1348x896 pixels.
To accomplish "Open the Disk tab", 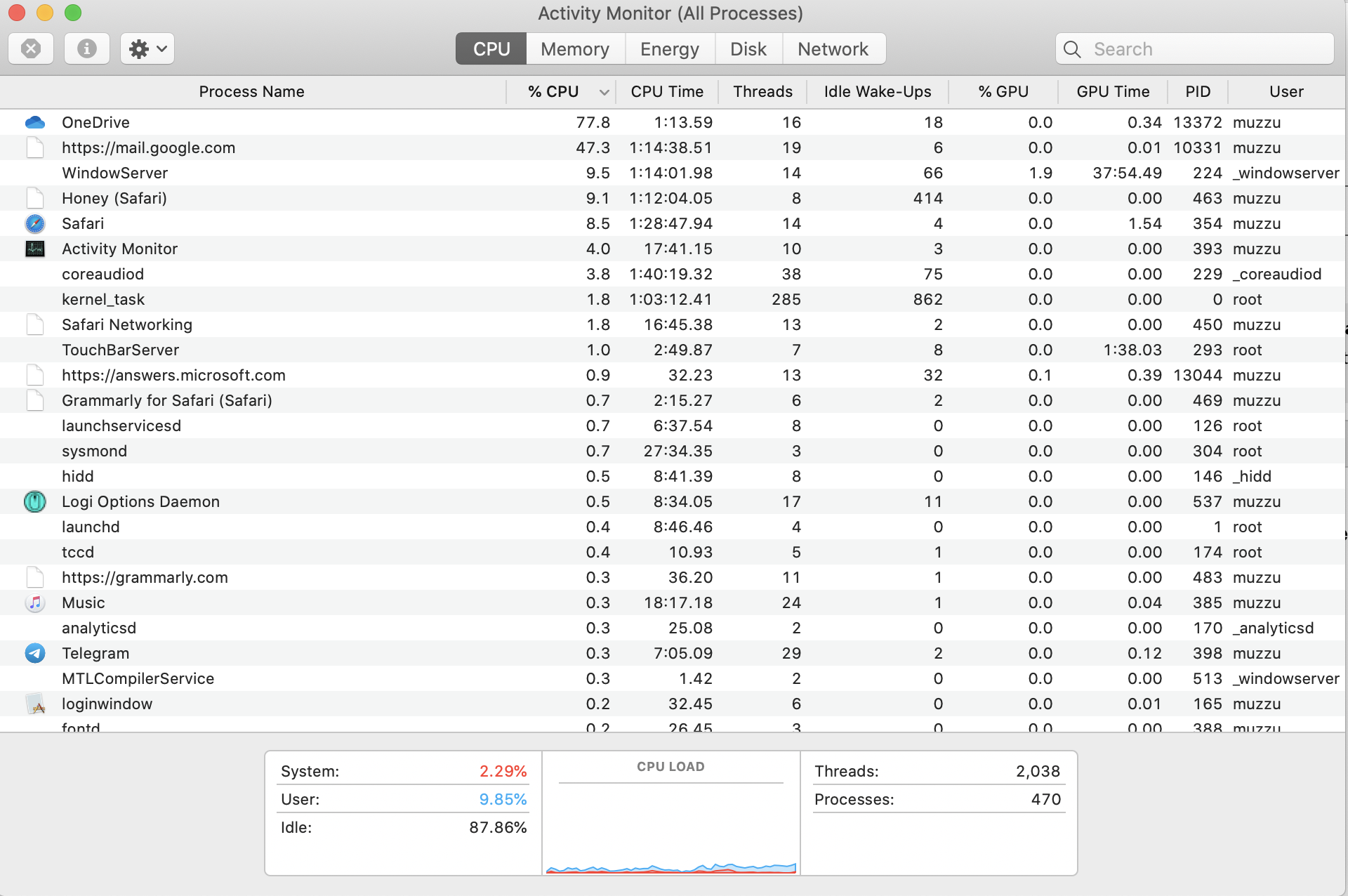I will coord(748,49).
